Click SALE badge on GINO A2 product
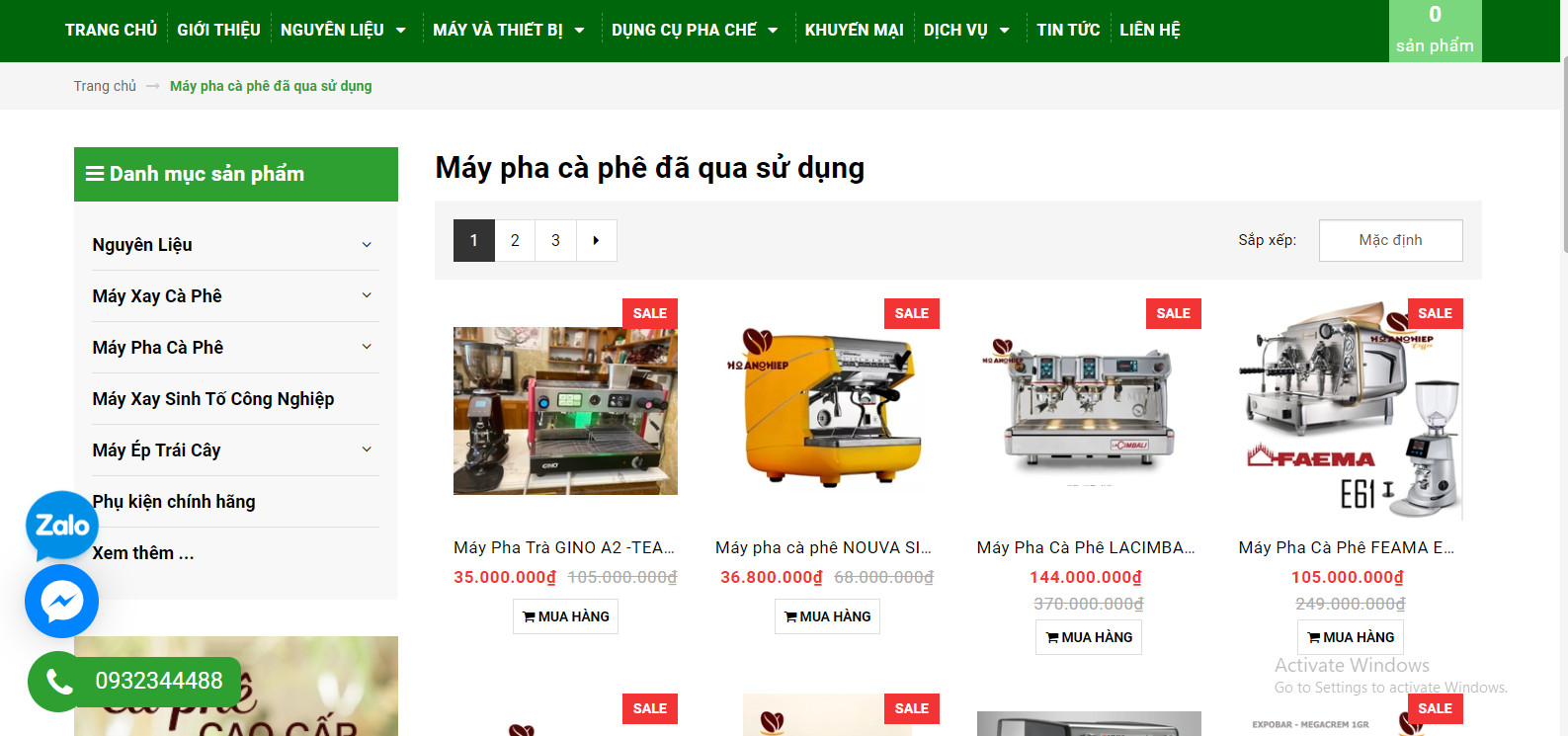The width and height of the screenshot is (1568, 736). 650,313
